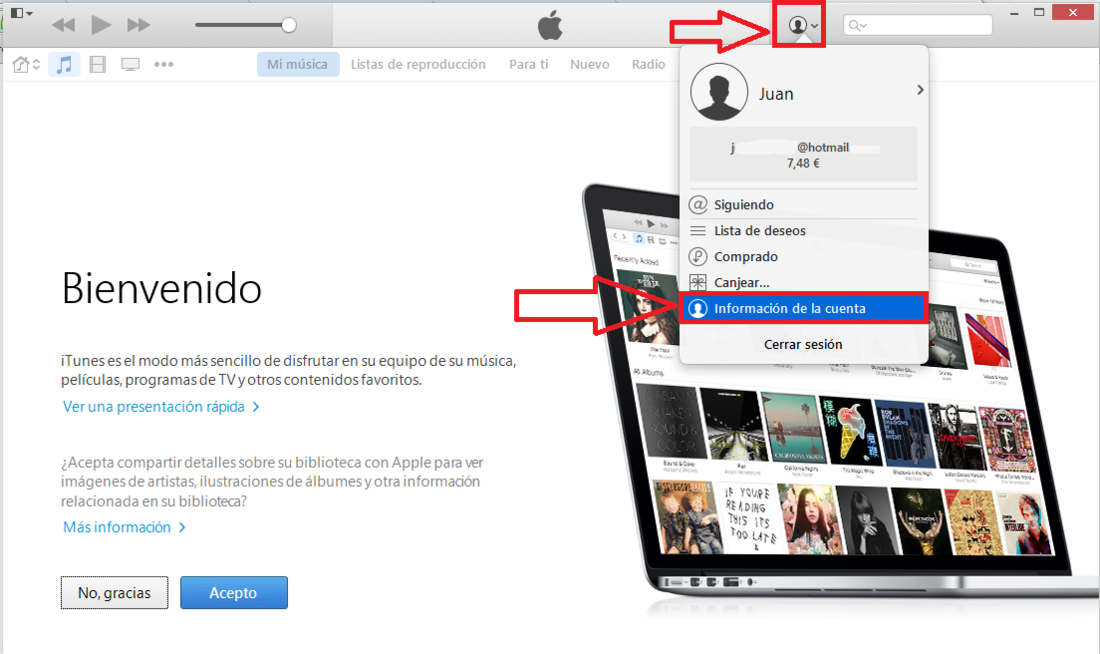Open the search magnifier options
Screen dimensions: 1100x654
point(857,26)
